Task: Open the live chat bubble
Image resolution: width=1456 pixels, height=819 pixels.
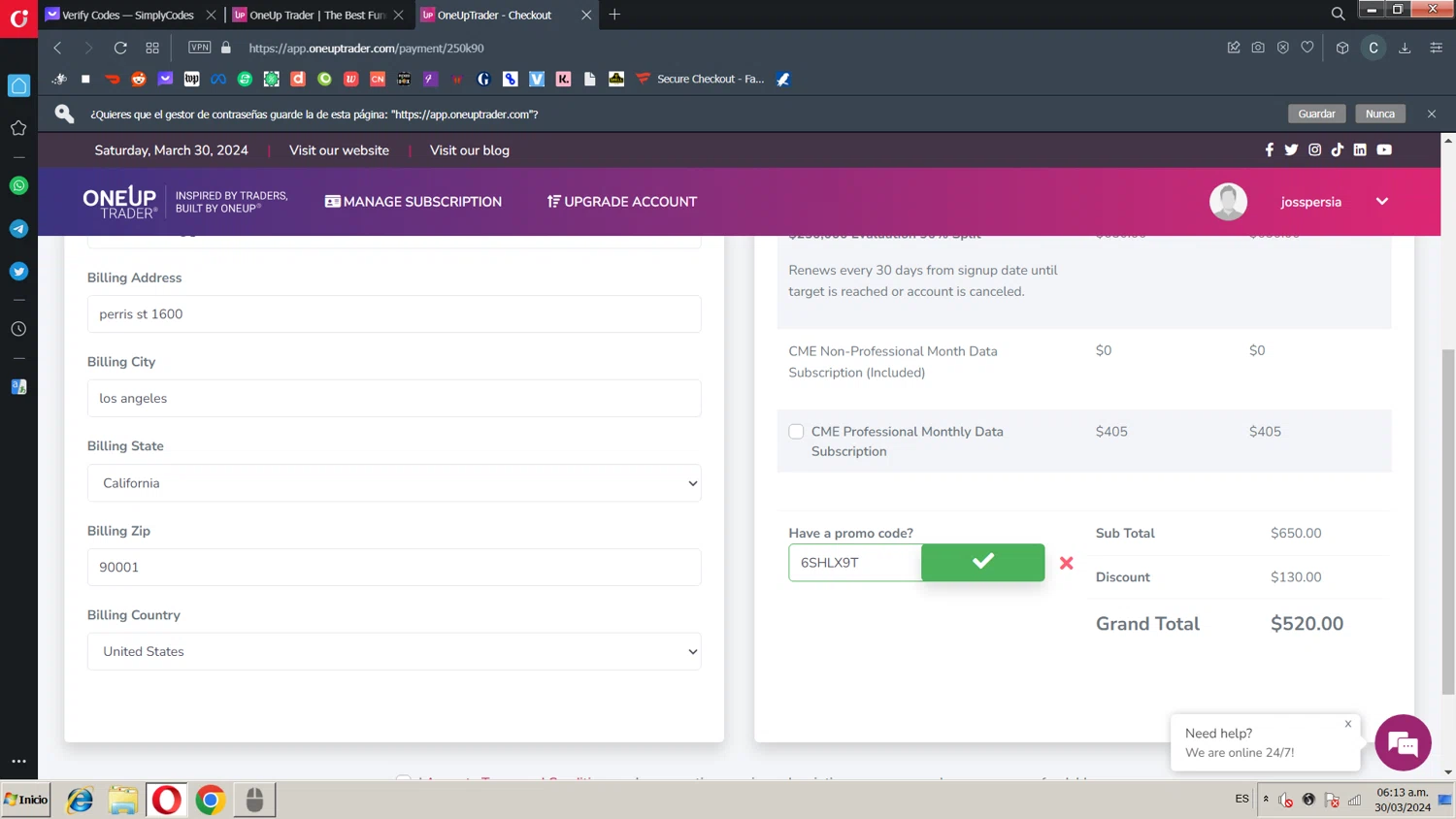Action: pos(1403,742)
